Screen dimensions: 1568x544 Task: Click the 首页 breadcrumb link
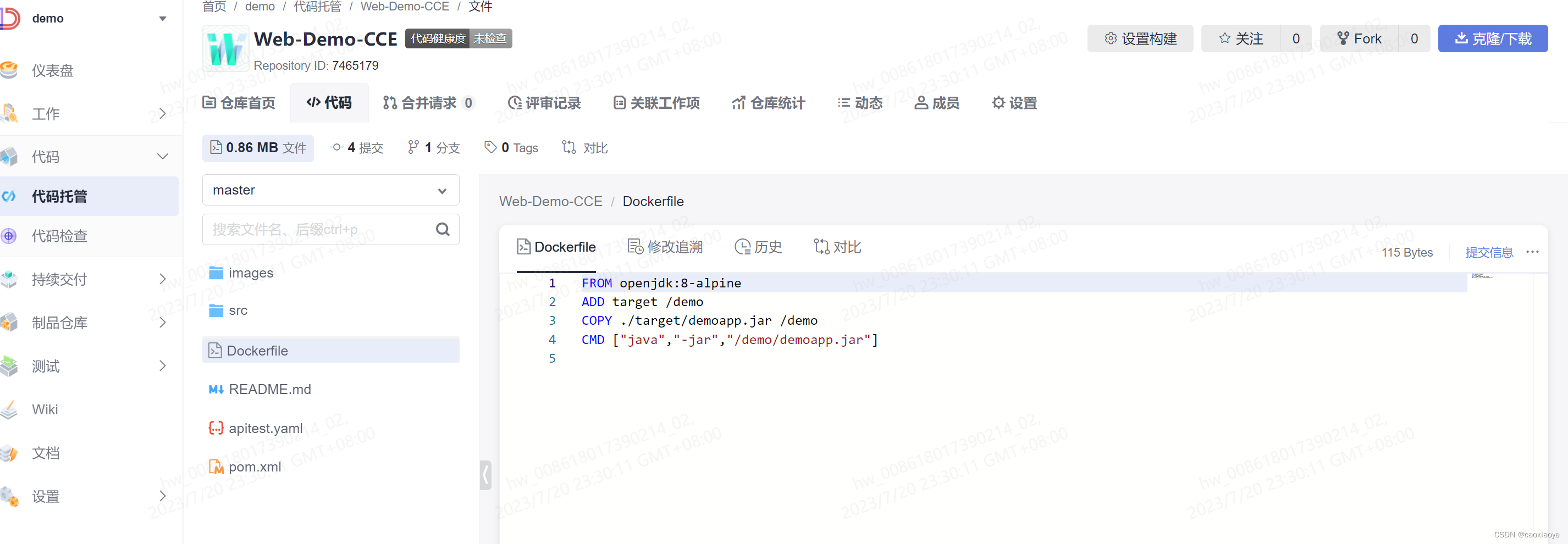click(214, 7)
